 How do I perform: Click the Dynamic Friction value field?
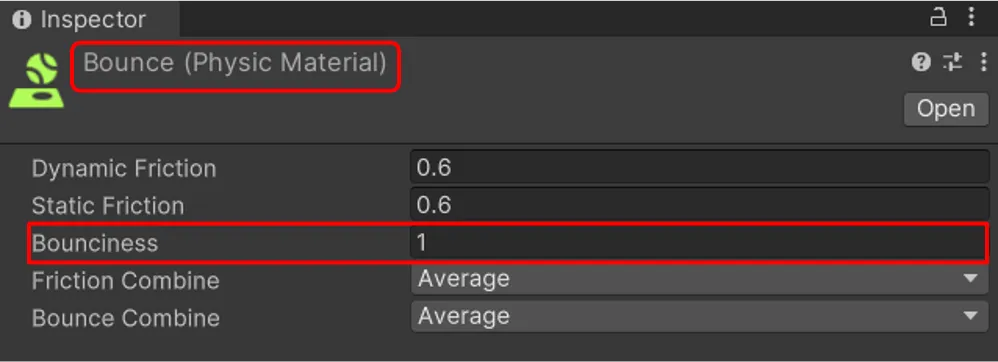699,167
